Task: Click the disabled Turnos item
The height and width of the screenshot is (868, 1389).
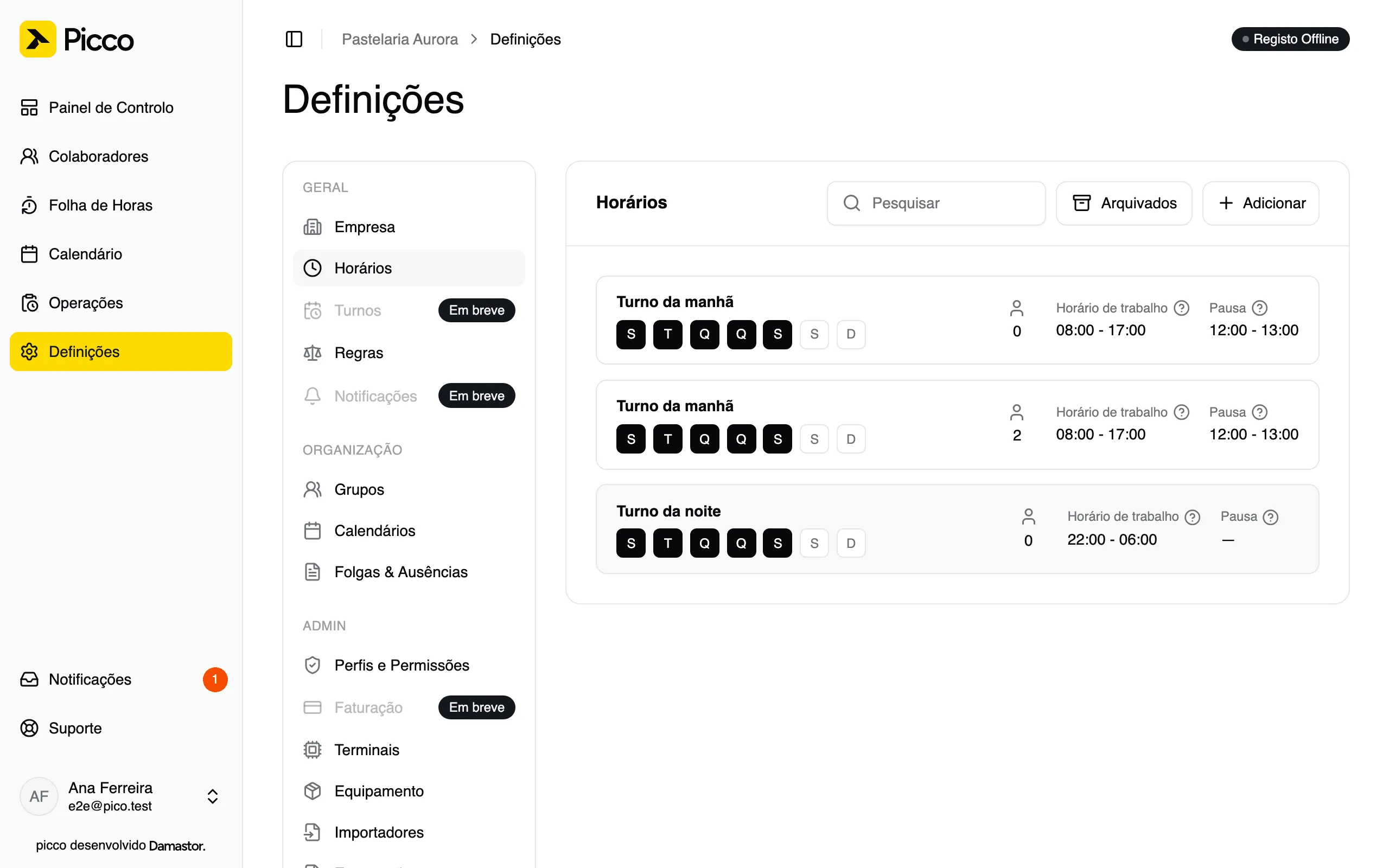Action: coord(409,310)
